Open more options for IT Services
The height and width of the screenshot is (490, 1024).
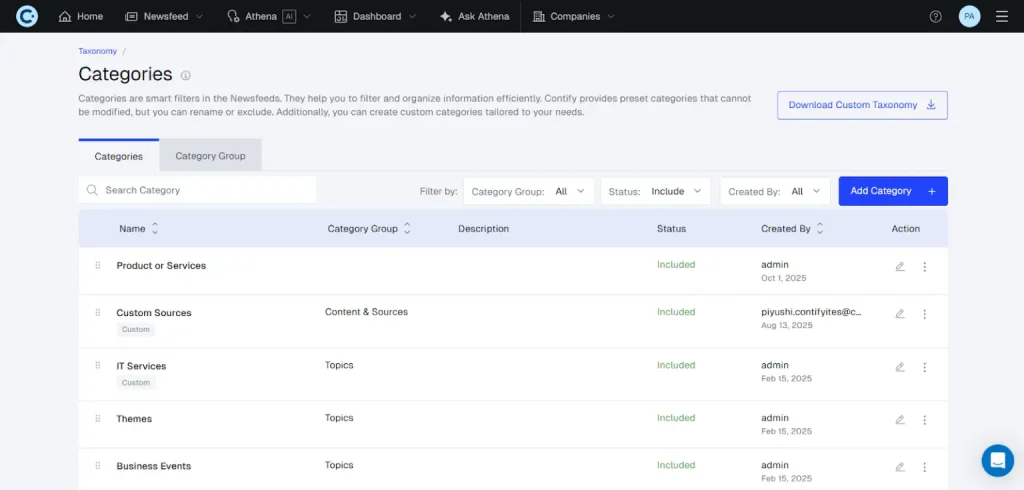pos(924,367)
